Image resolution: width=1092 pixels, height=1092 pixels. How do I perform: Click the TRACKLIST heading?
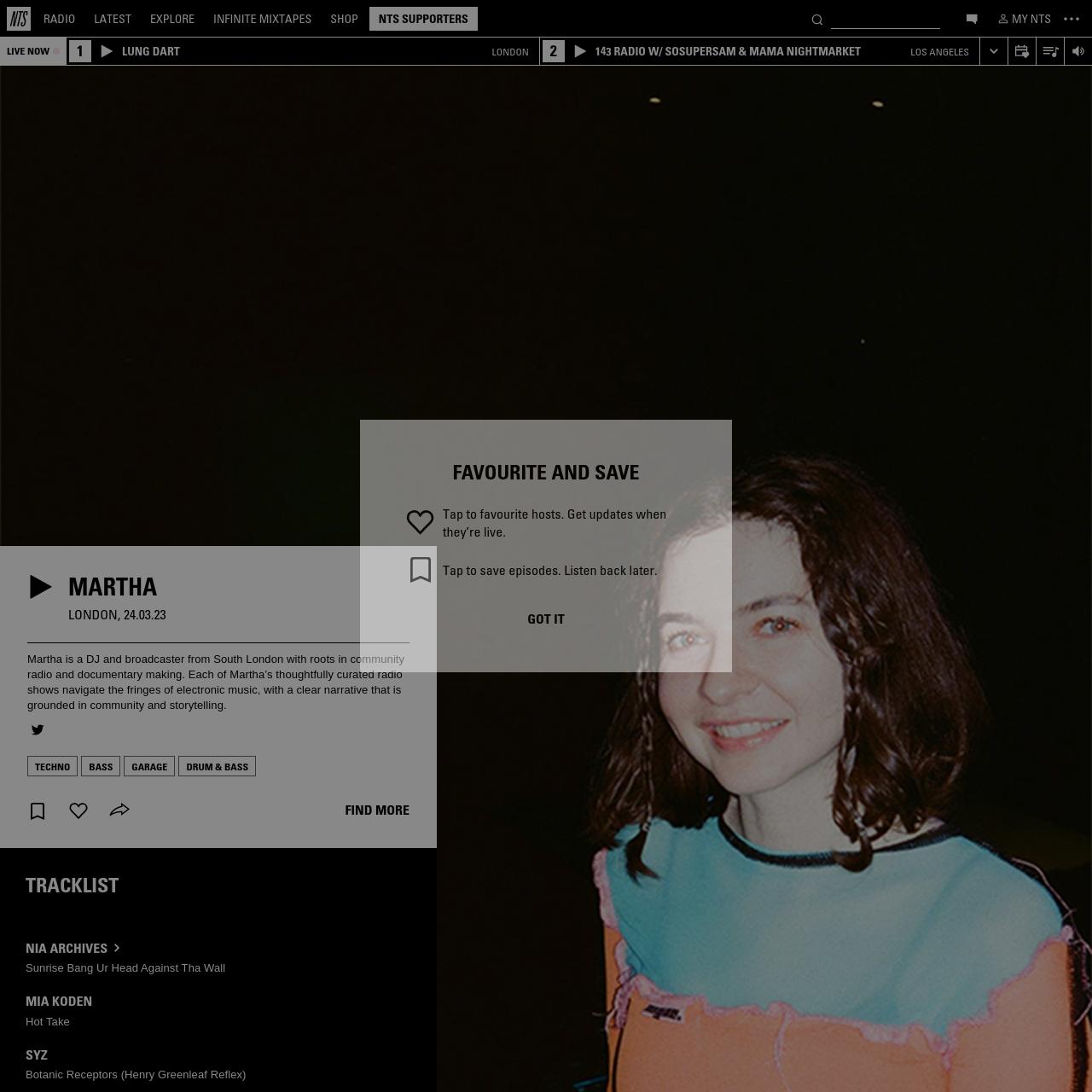73,886
